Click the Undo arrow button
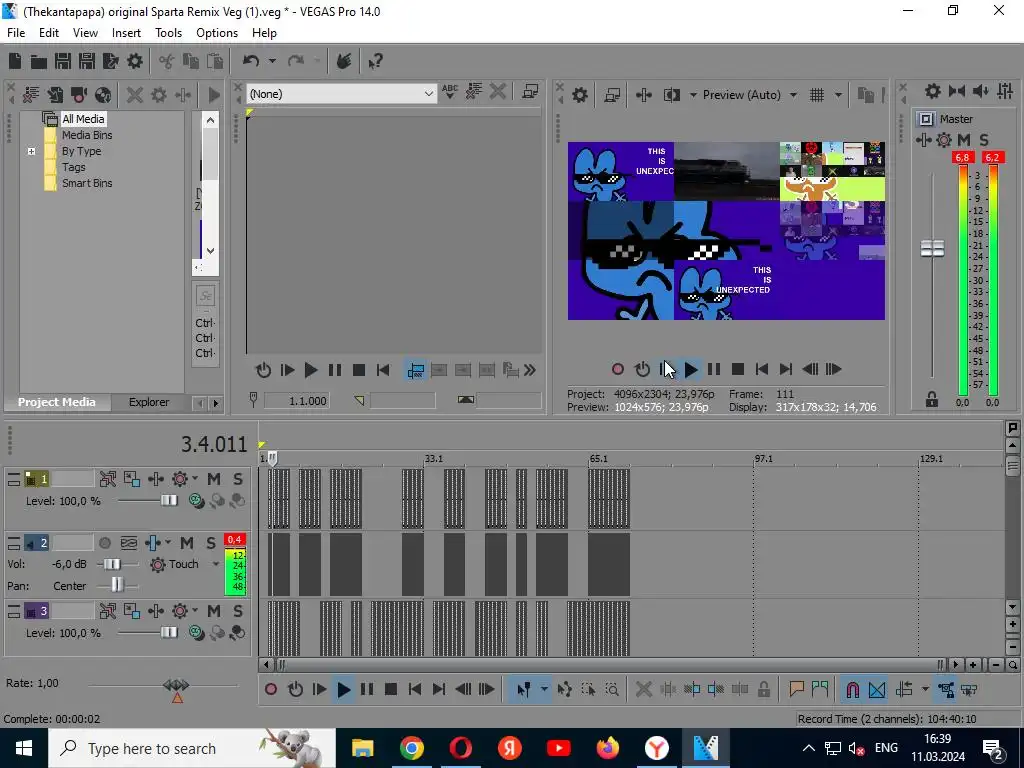1024x768 pixels. coord(251,61)
